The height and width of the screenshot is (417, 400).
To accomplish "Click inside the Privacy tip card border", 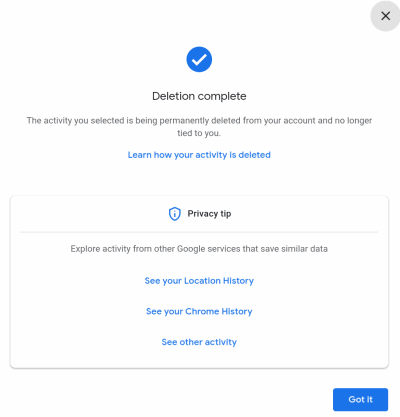I will [x=199, y=282].
